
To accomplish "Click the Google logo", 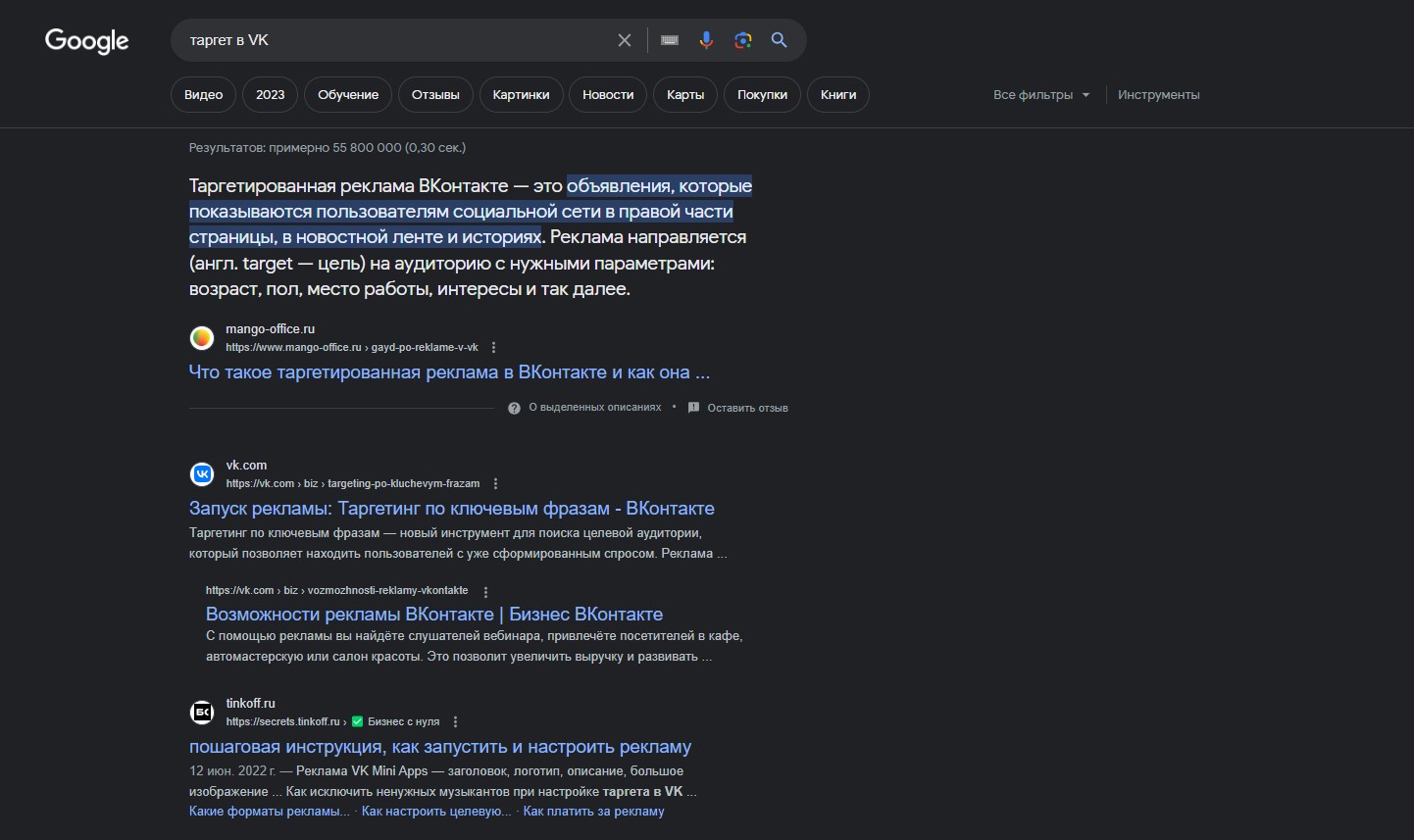I will pos(86,40).
